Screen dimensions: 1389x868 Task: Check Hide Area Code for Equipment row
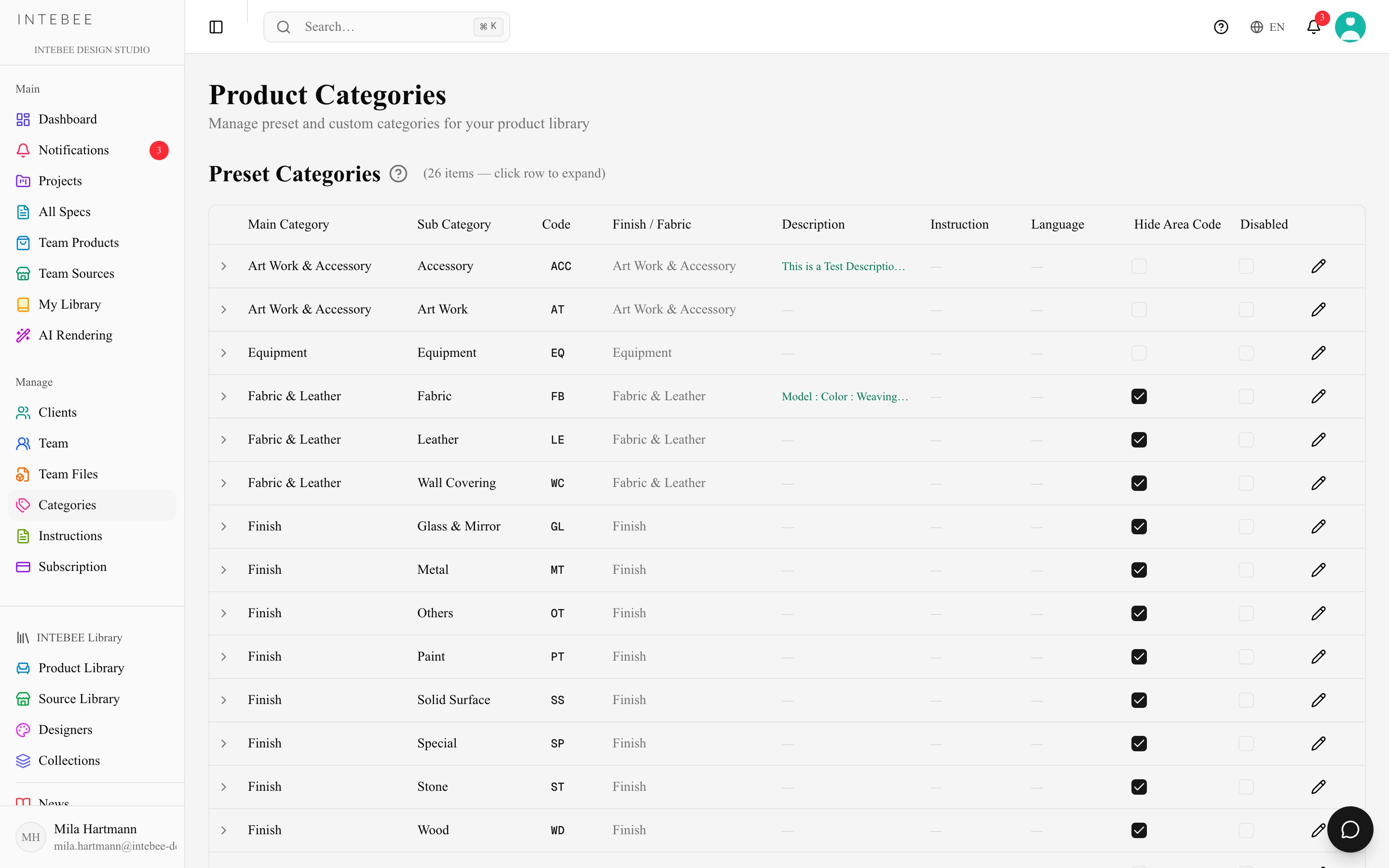tap(1139, 353)
